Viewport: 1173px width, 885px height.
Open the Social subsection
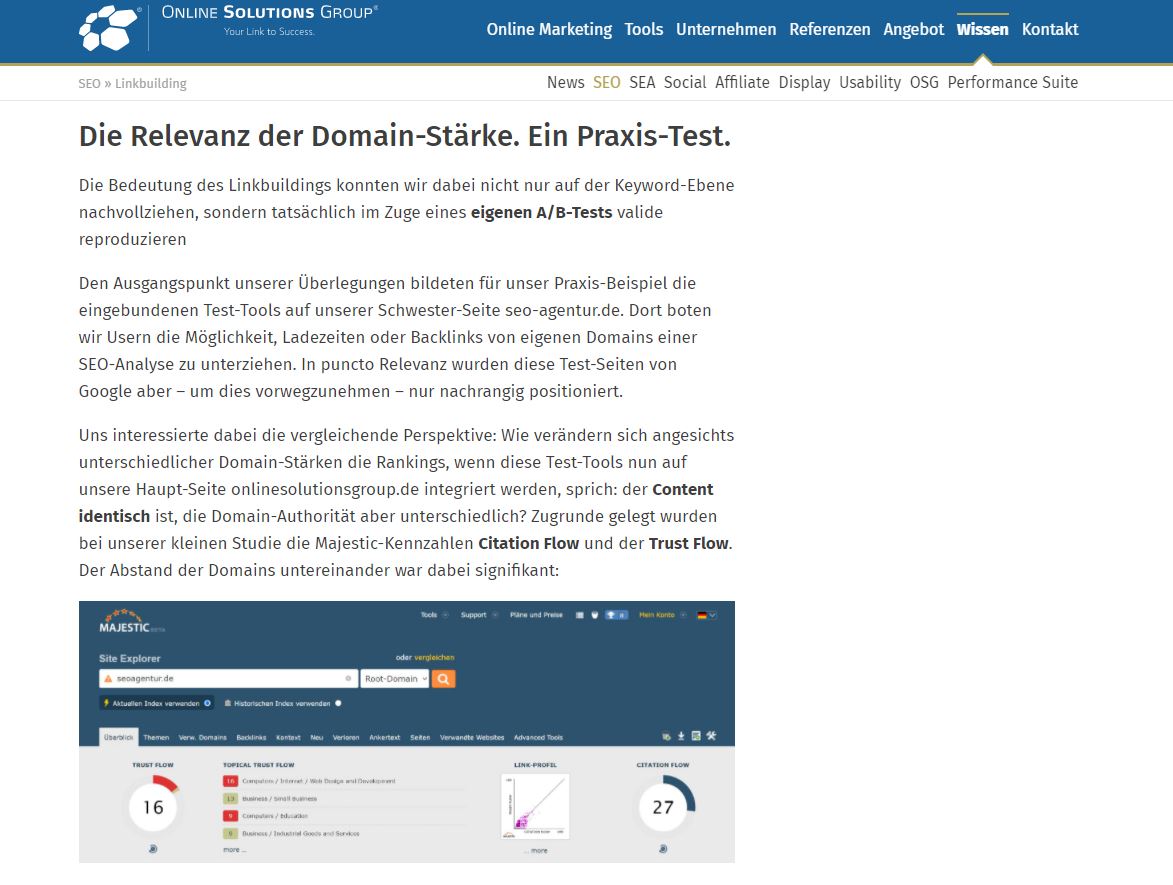pos(684,82)
